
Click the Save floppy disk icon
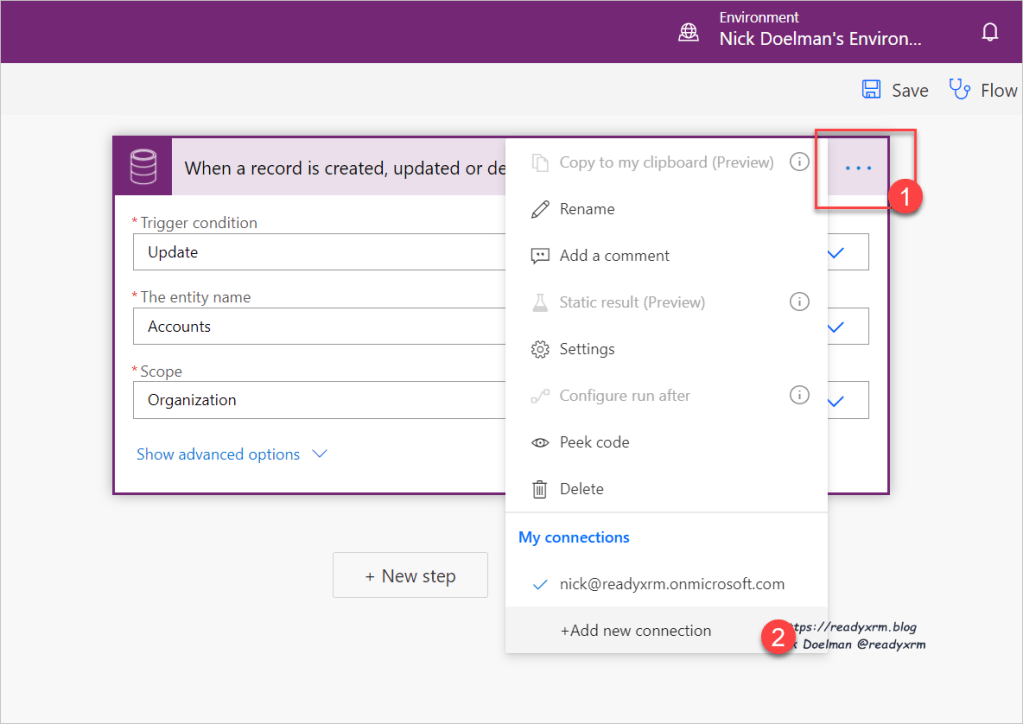tap(872, 90)
